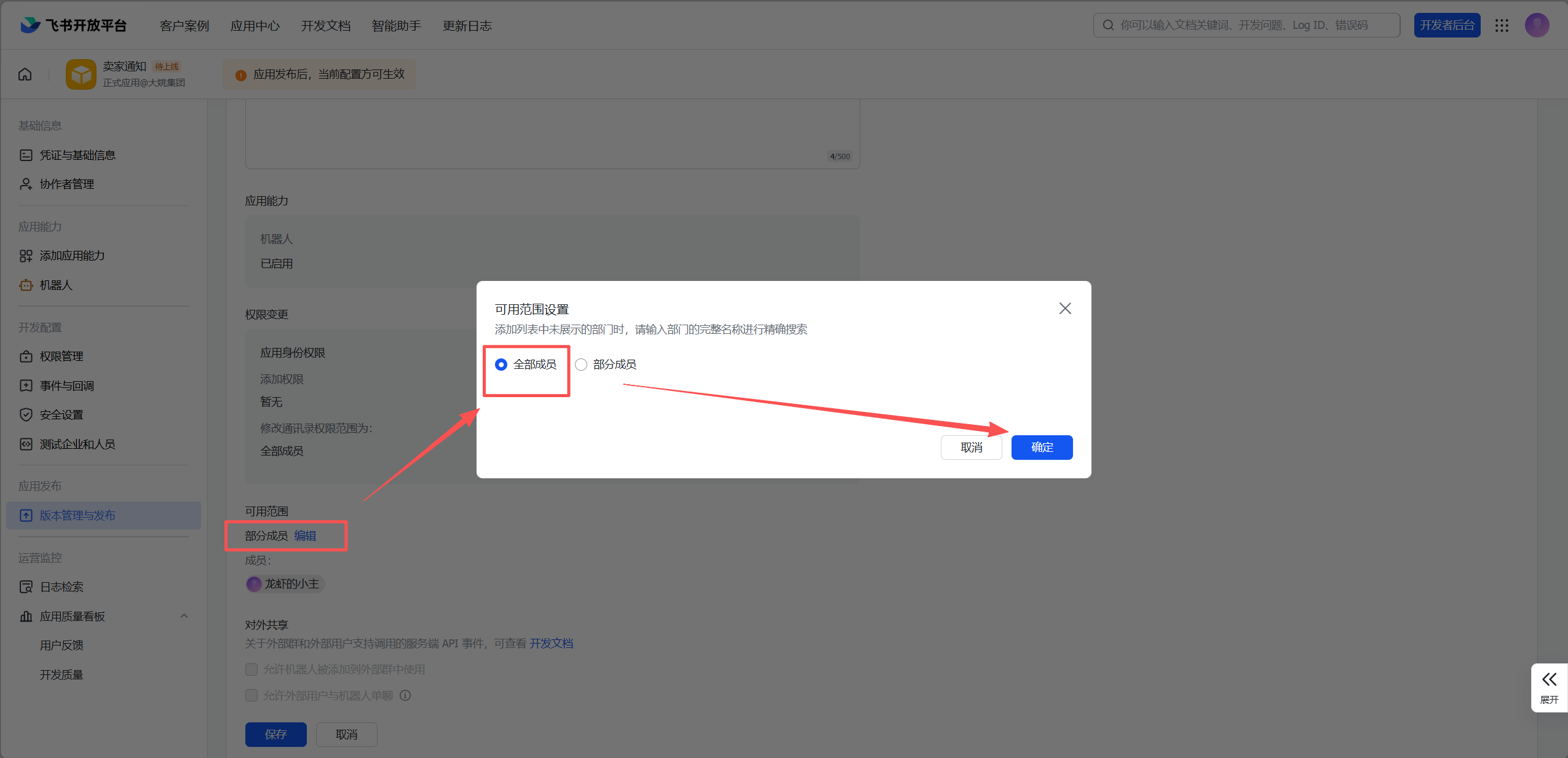Close the 可用范围设置 dialog with X
The height and width of the screenshot is (758, 1568).
point(1065,308)
